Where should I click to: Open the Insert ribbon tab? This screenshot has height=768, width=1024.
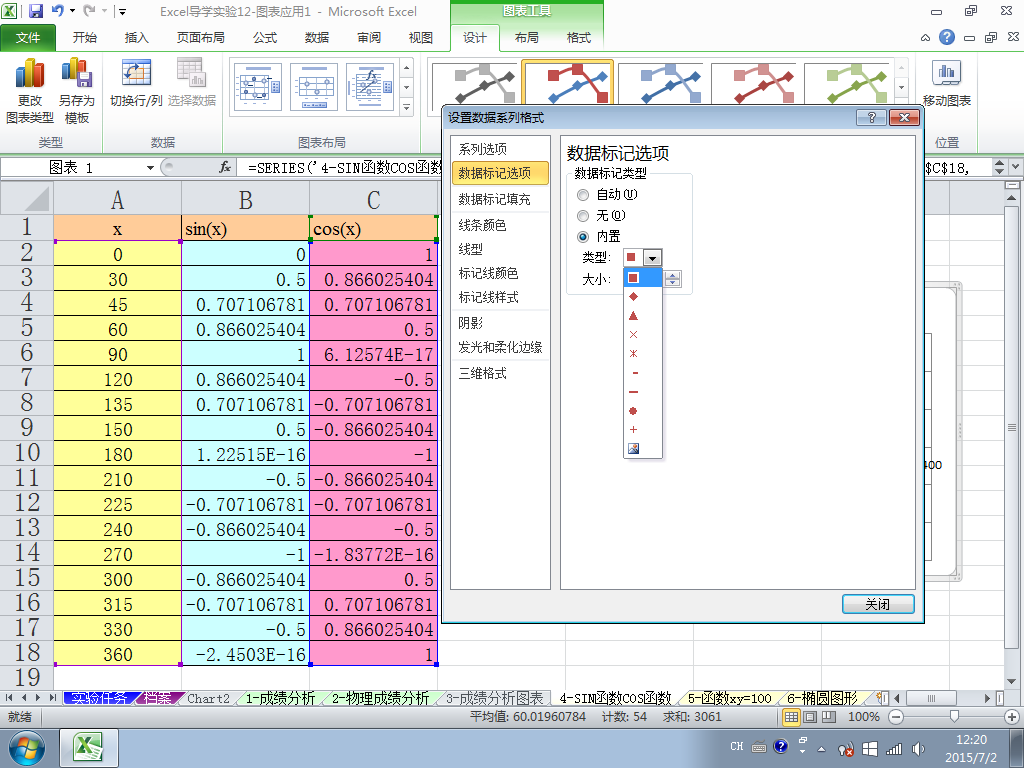click(x=136, y=38)
